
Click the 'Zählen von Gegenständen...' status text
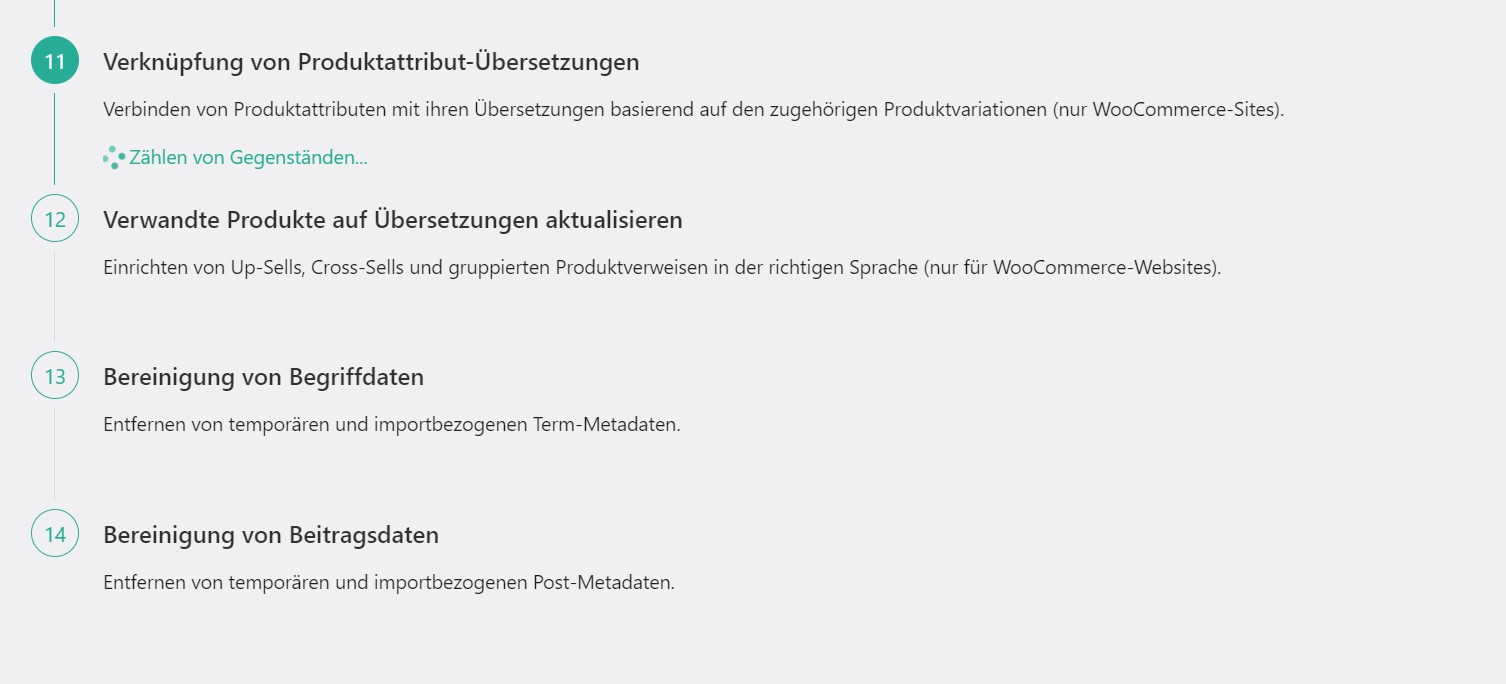tap(248, 158)
